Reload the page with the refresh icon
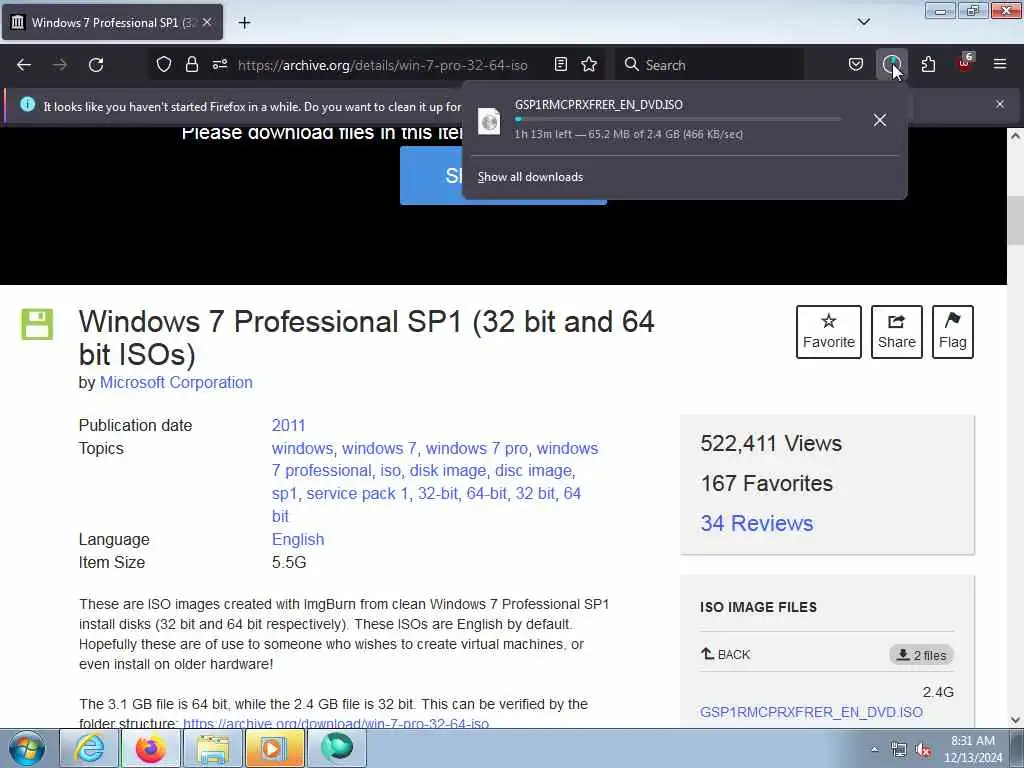 [96, 65]
